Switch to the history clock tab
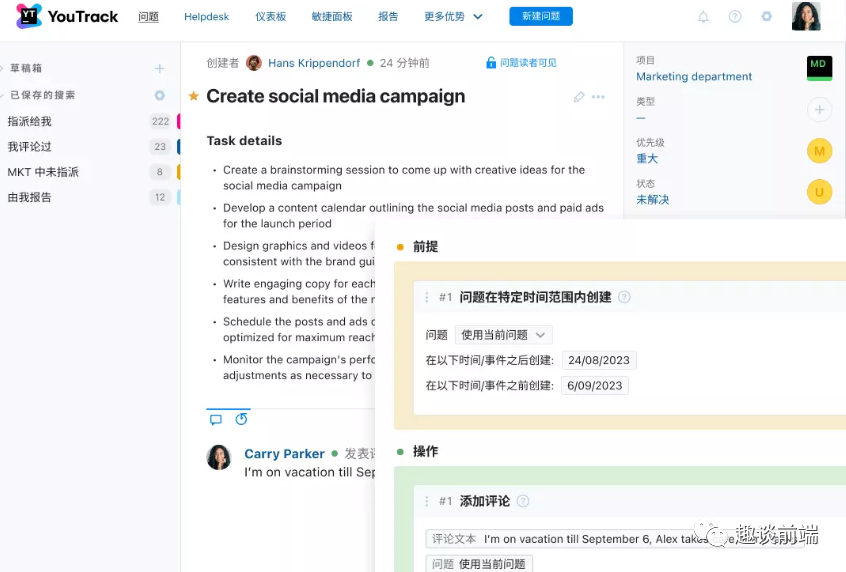The width and height of the screenshot is (846, 572). (241, 420)
